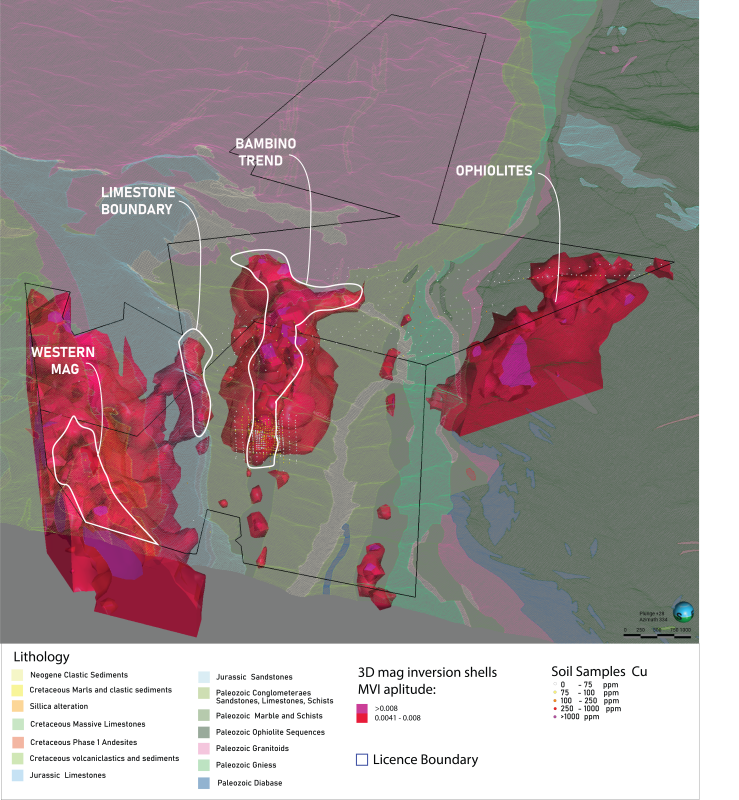Image resolution: width=739 pixels, height=800 pixels.
Task: Select the WESTERN MAG label
Action: (63, 361)
